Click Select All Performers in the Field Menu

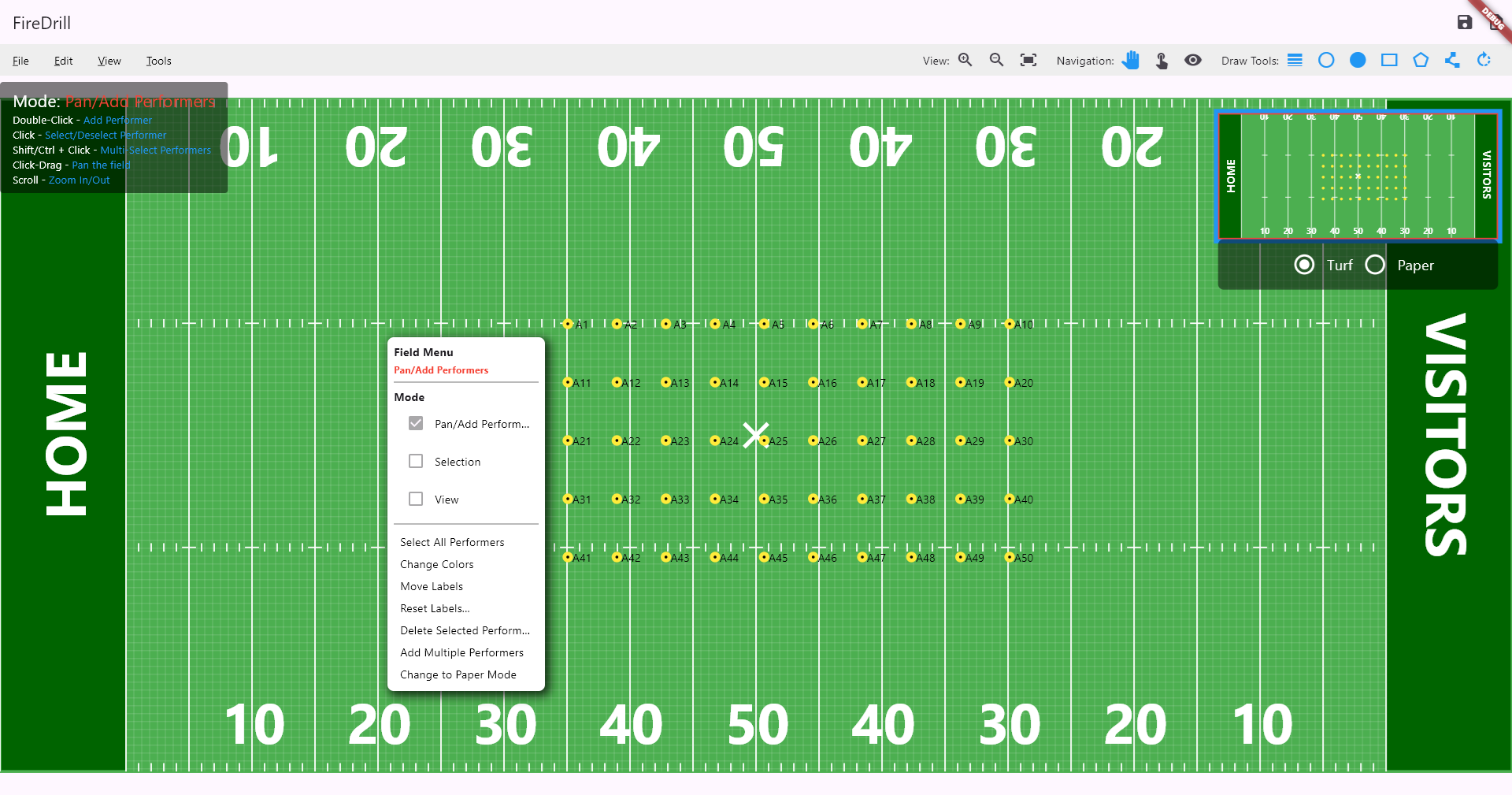[x=452, y=542]
